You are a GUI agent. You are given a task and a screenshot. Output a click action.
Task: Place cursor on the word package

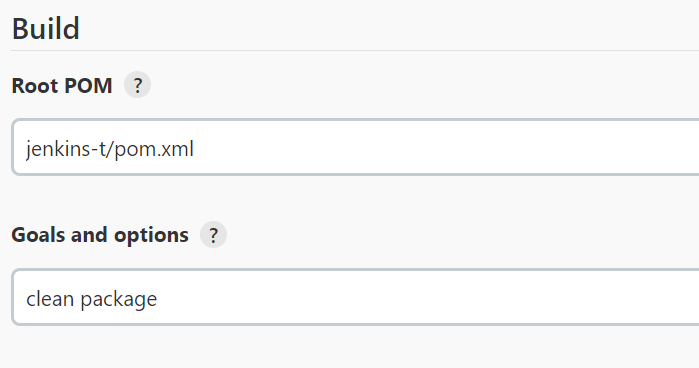pyautogui.click(x=119, y=299)
